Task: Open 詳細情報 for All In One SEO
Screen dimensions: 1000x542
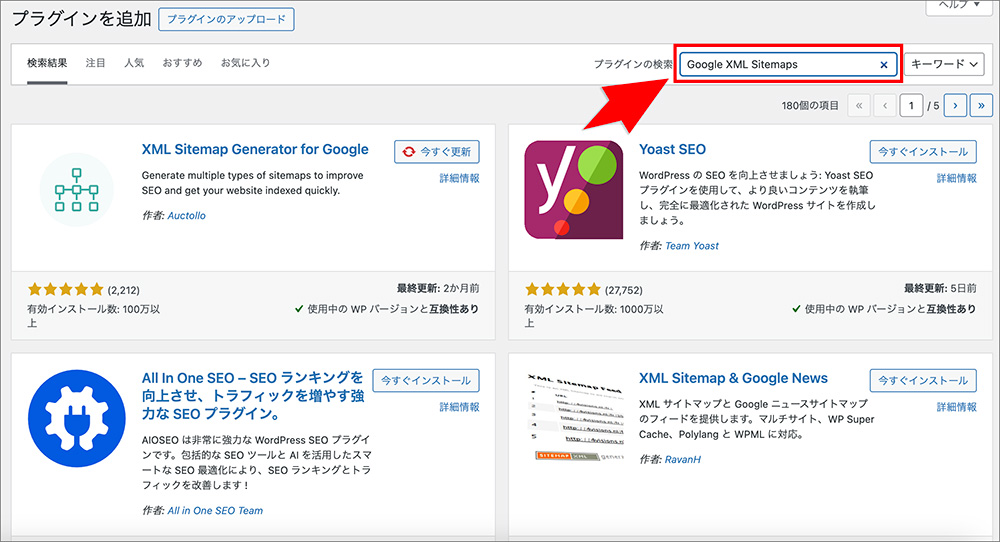Action: 459,407
